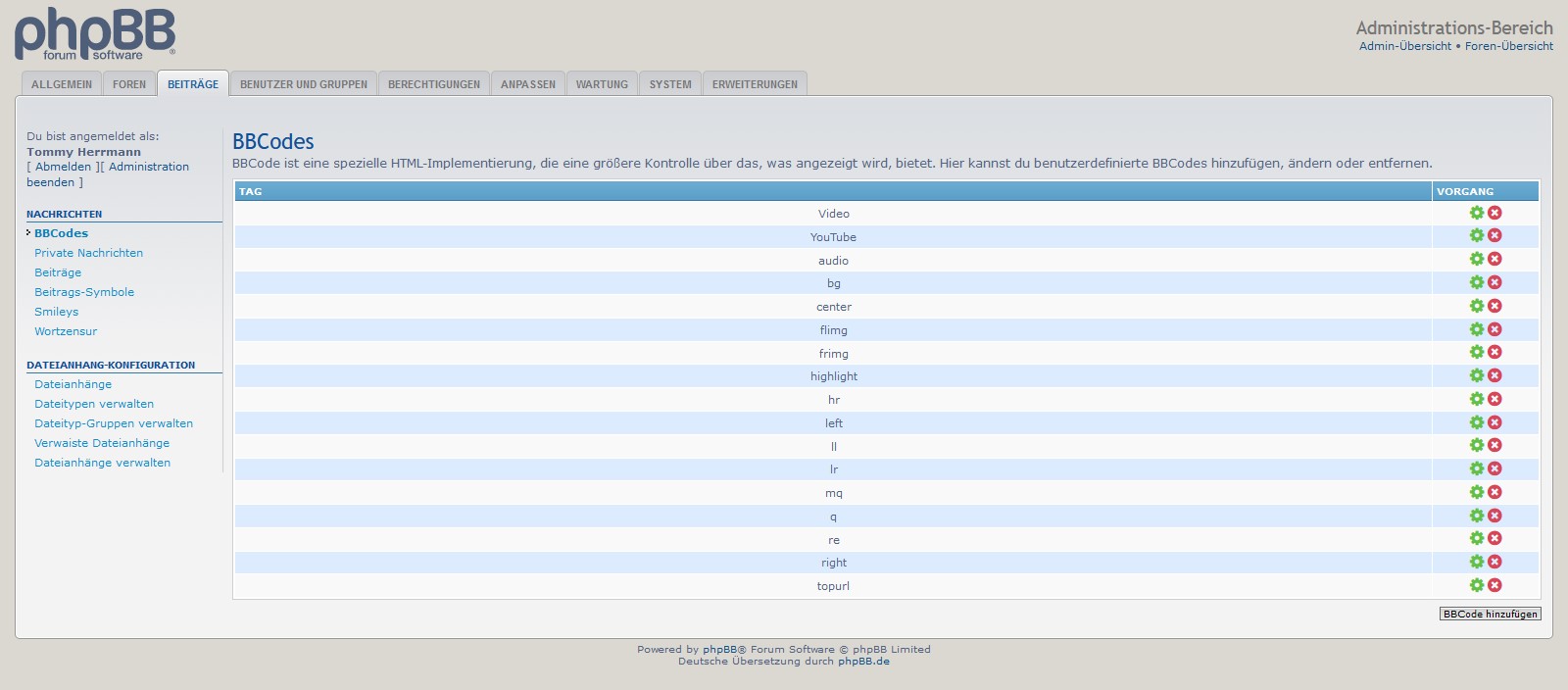1568x690 pixels.
Task: Edit the topurl BBCode with gear icon
Action: [1476, 586]
